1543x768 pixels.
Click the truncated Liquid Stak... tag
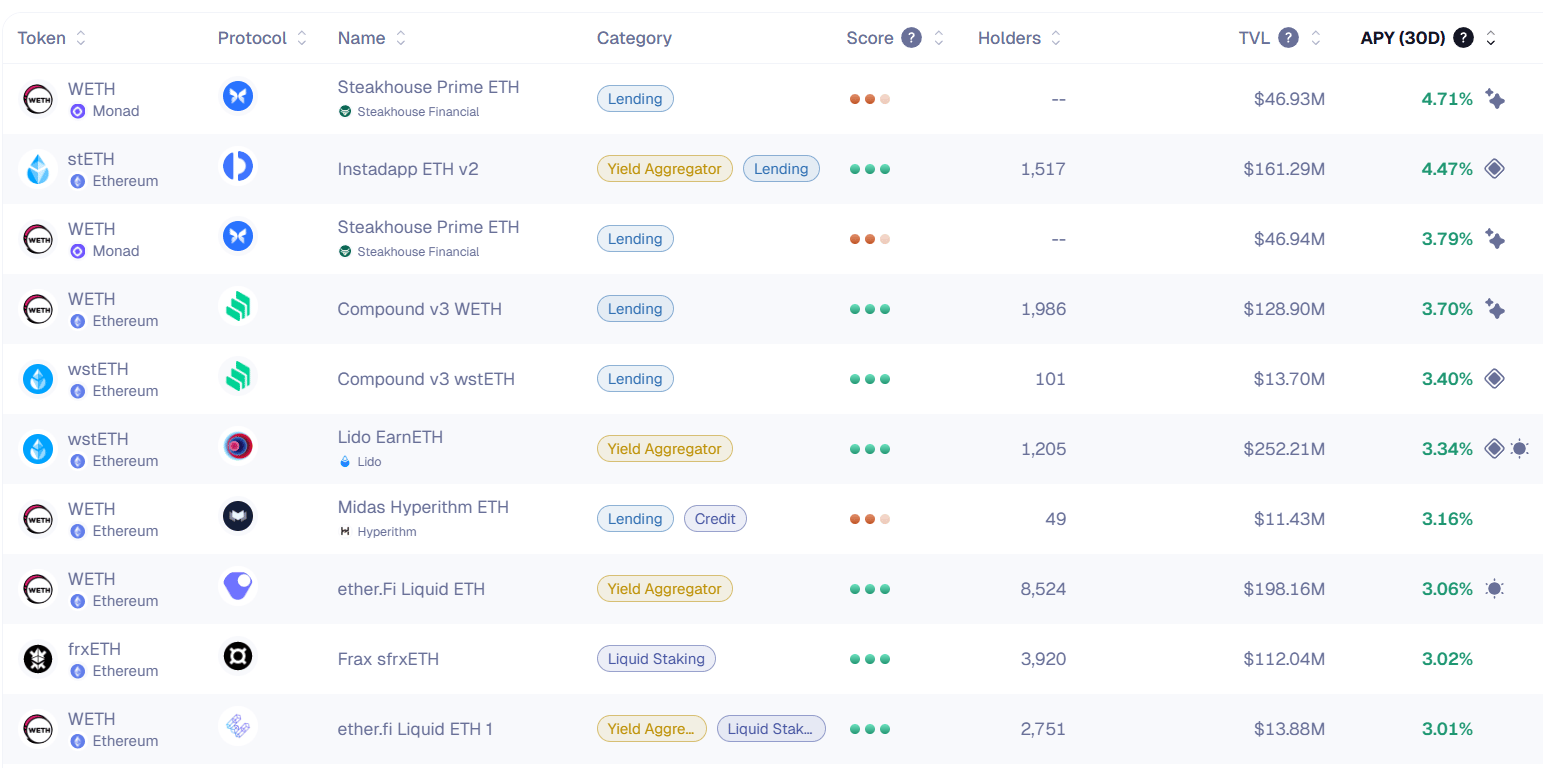point(771,729)
